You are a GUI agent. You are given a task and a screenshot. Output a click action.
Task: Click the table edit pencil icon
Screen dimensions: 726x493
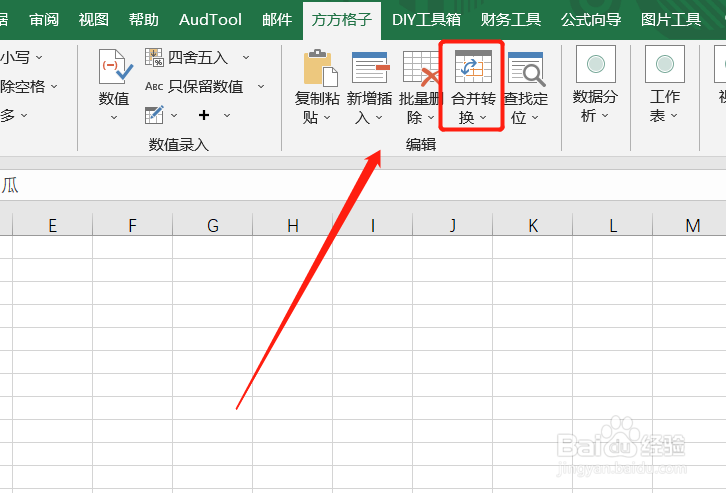[x=154, y=115]
